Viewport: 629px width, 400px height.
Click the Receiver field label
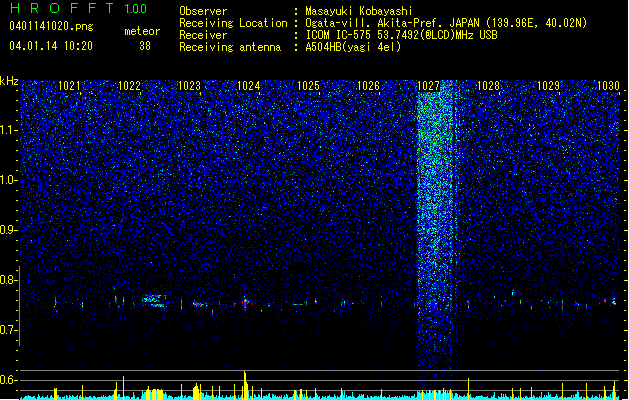coord(203,35)
